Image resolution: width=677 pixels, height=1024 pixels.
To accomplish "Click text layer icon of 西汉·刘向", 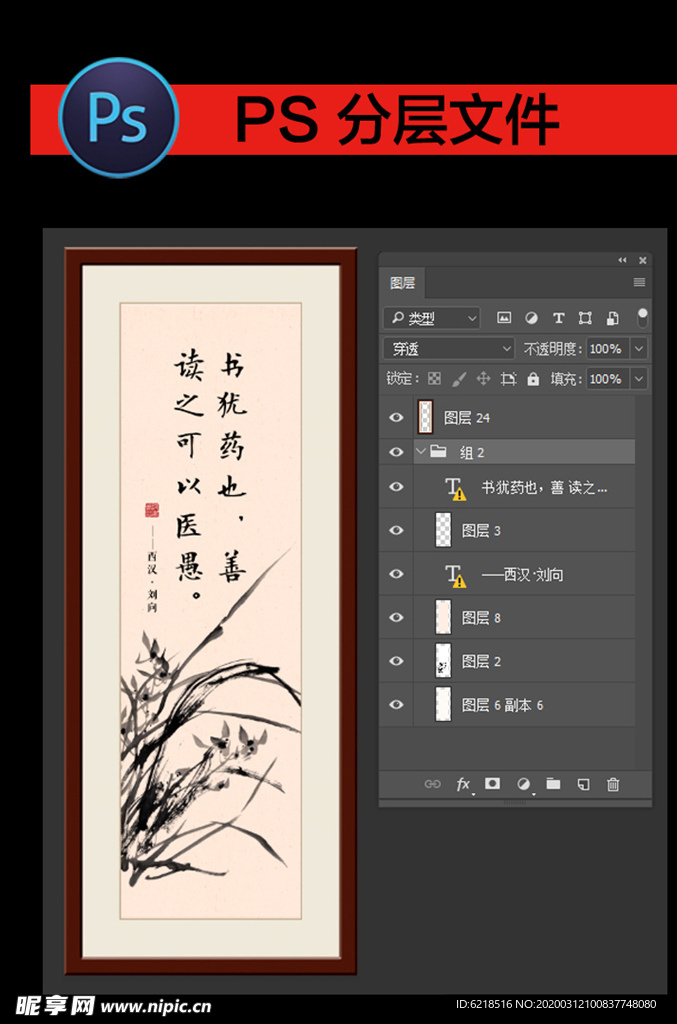I will [455, 575].
